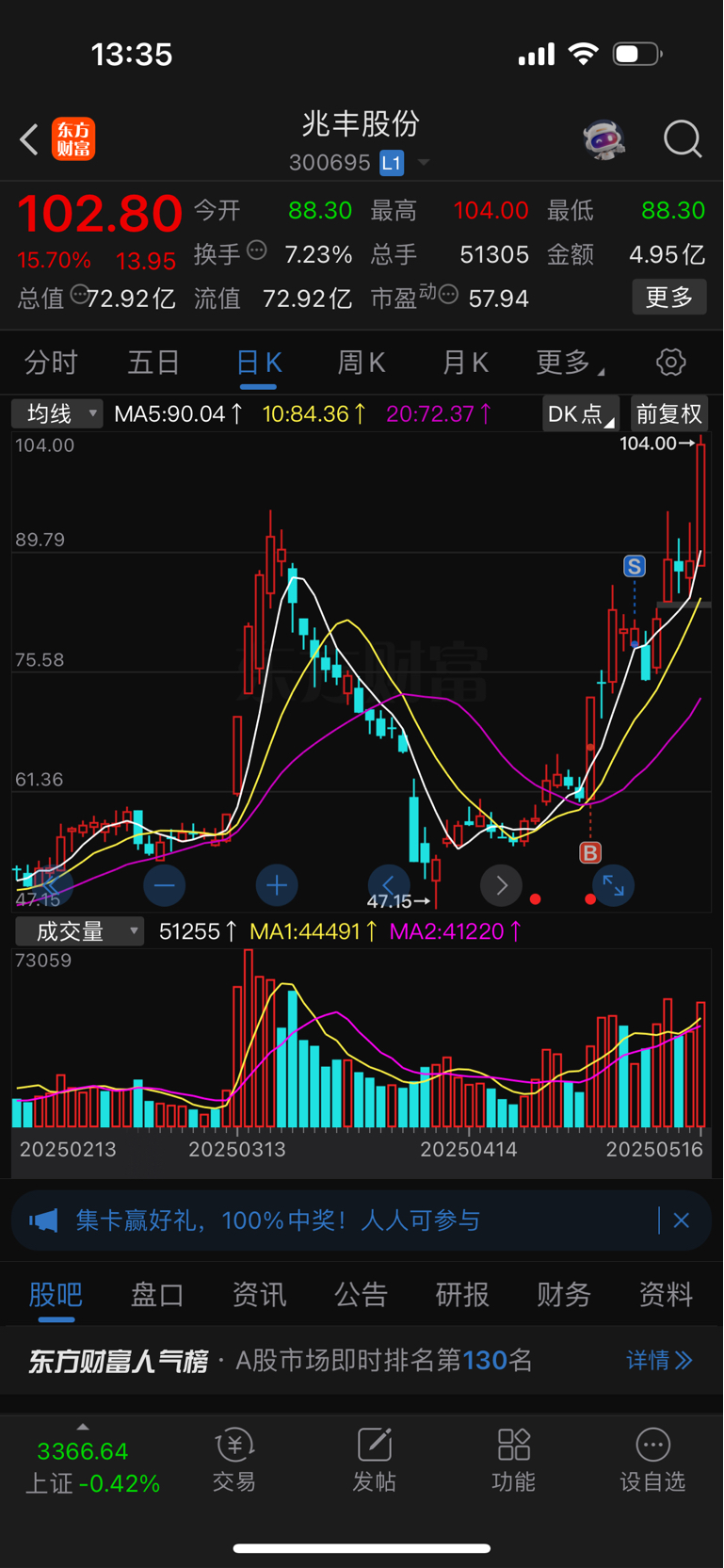Open more quote details via 更多 button
Viewport: 724px width, 1568px height.
coord(669,298)
